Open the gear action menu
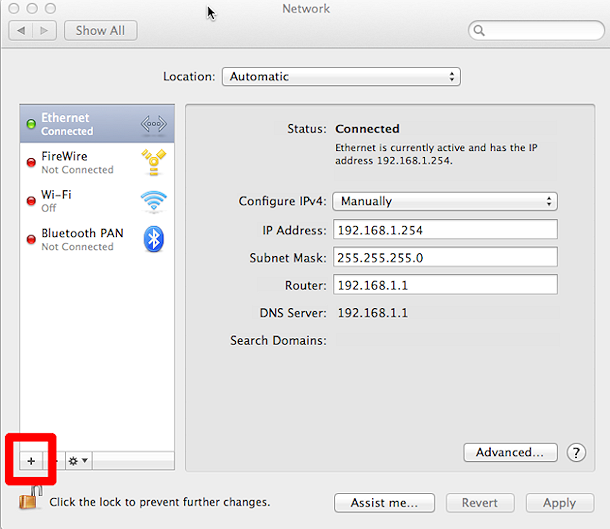610x529 pixels. pos(77,461)
